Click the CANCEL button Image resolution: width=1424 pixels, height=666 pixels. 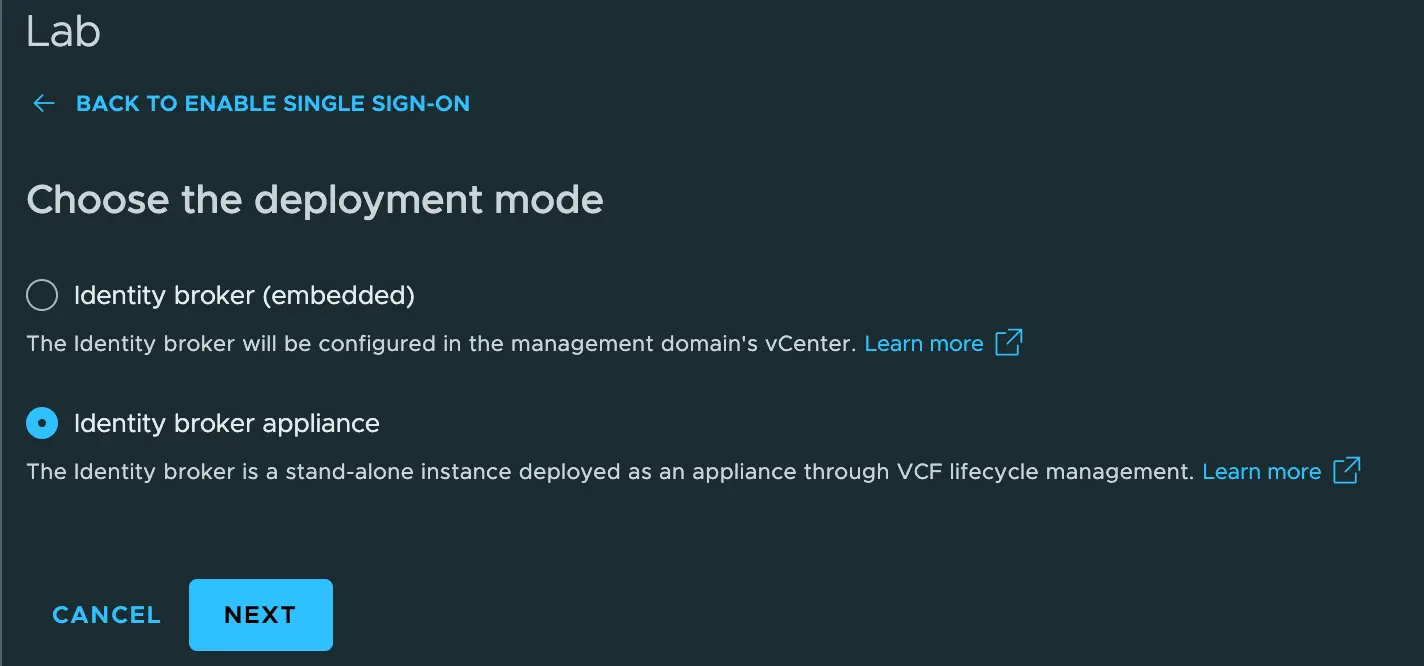click(x=106, y=615)
